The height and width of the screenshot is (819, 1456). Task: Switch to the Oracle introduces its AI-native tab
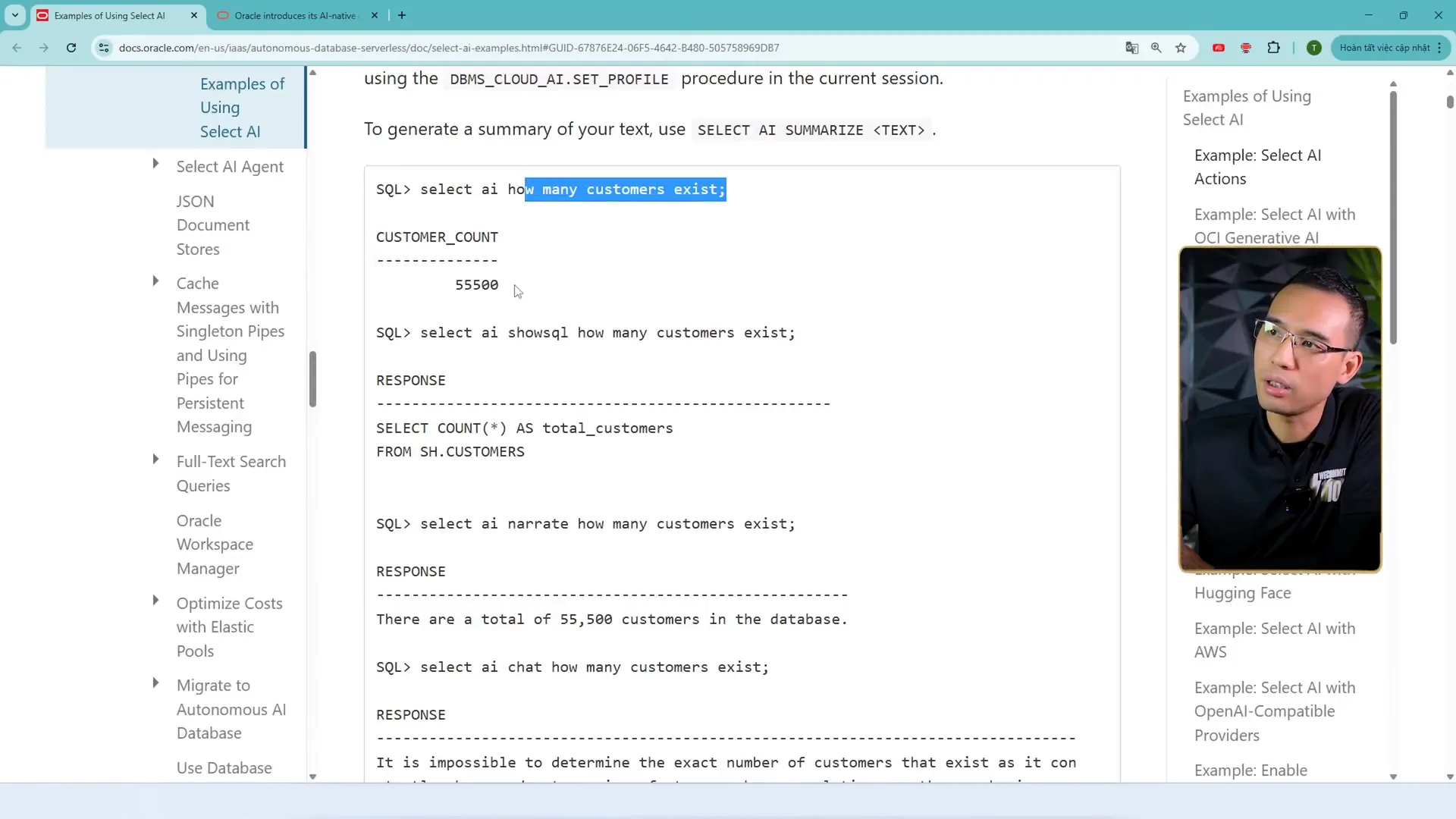[x=296, y=15]
